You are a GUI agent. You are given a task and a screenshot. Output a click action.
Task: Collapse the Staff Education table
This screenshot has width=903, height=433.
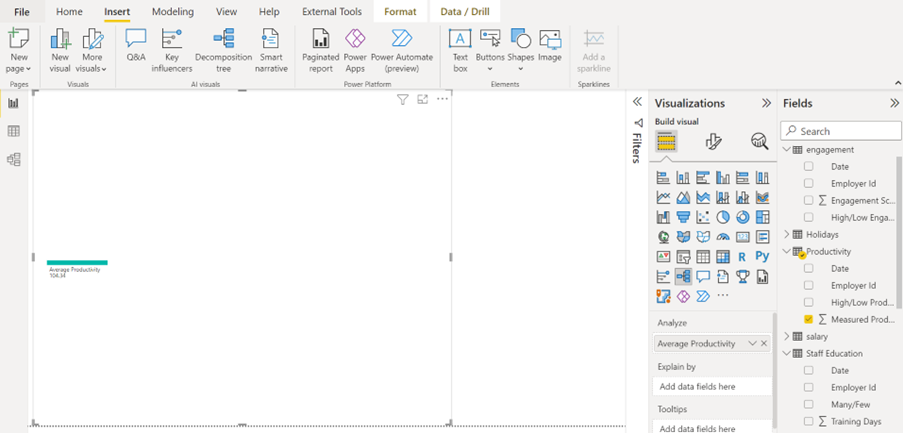pos(787,354)
